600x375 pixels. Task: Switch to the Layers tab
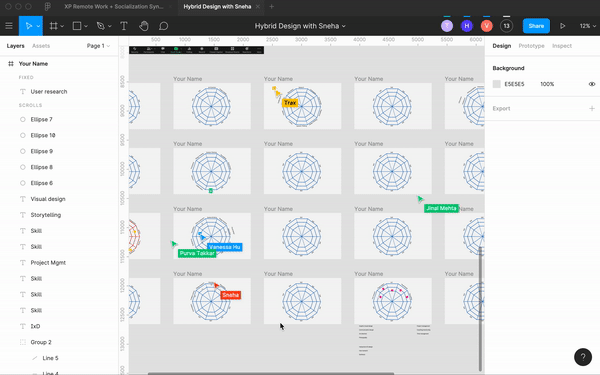tap(15, 46)
